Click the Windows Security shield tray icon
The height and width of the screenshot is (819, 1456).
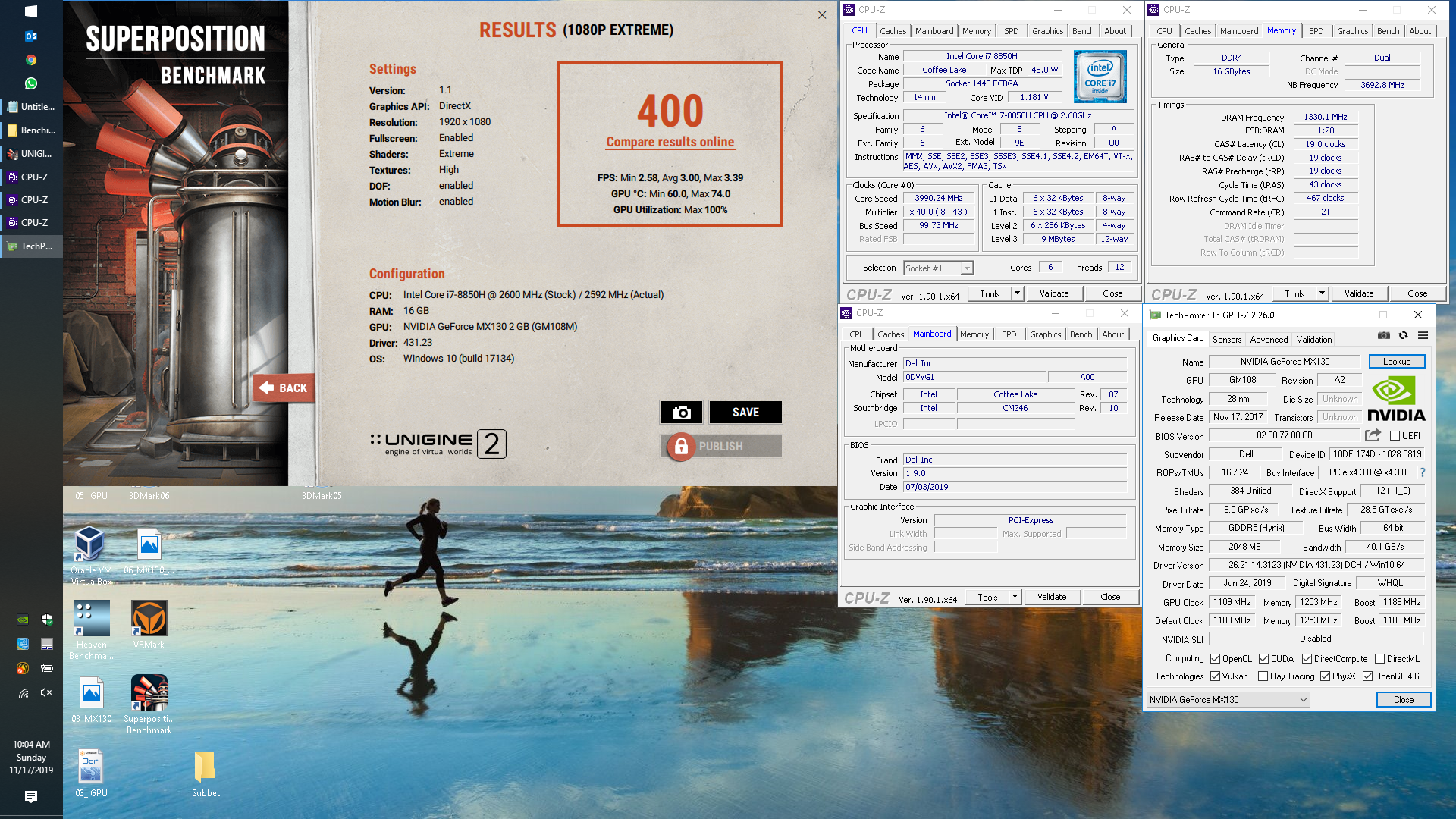(46, 620)
